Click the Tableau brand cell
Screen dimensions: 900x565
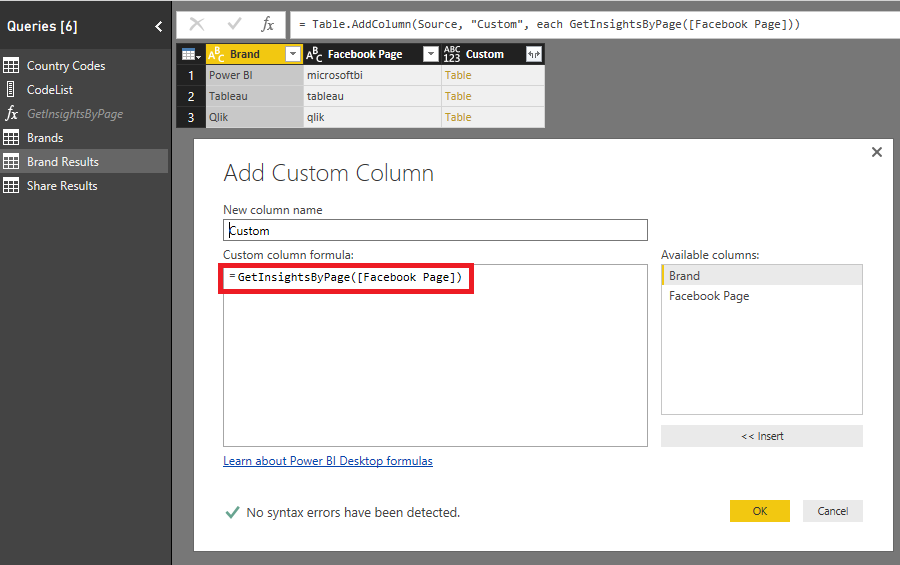coord(254,96)
